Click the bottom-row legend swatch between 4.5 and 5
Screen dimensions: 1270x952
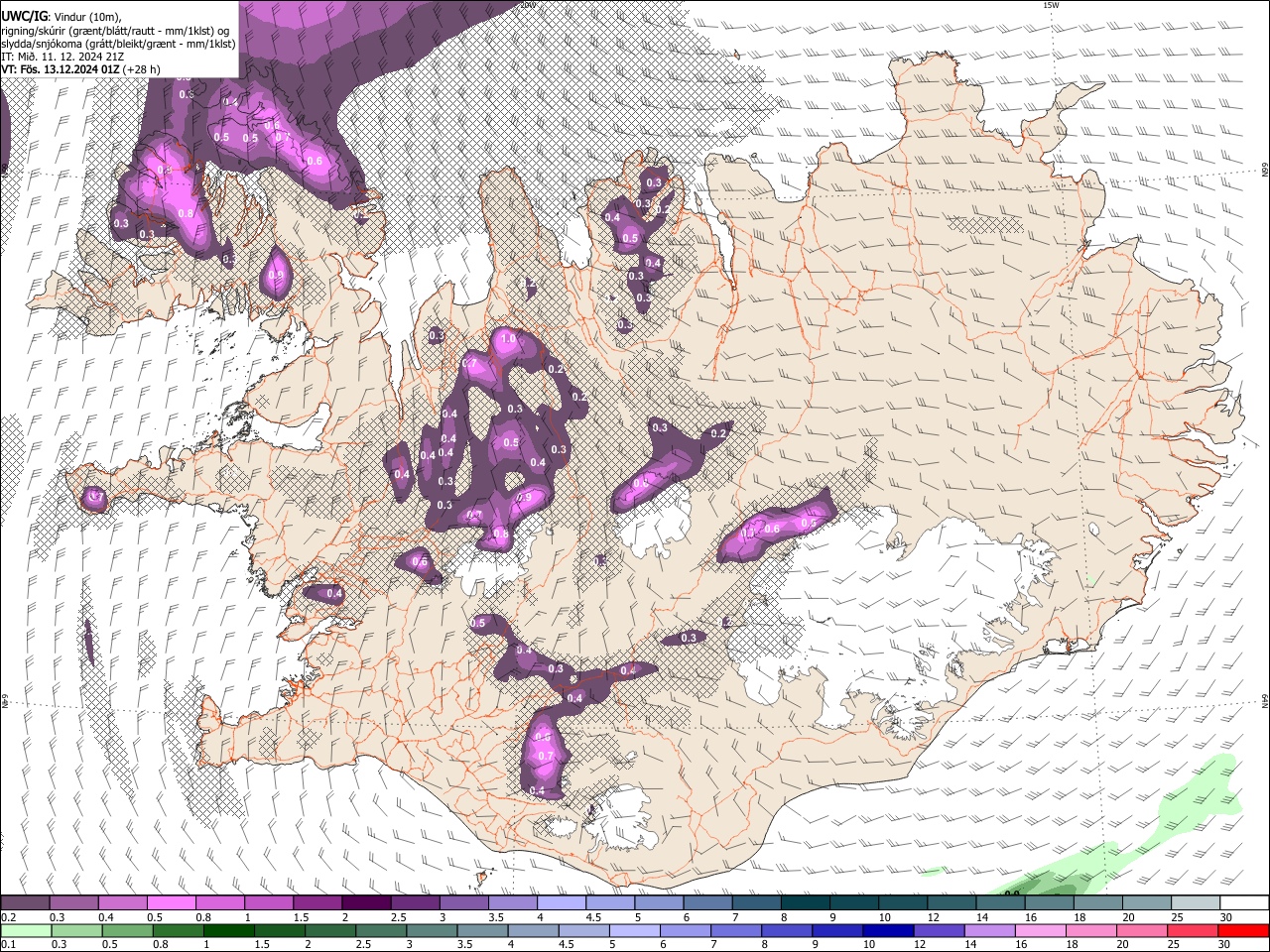coord(585,930)
